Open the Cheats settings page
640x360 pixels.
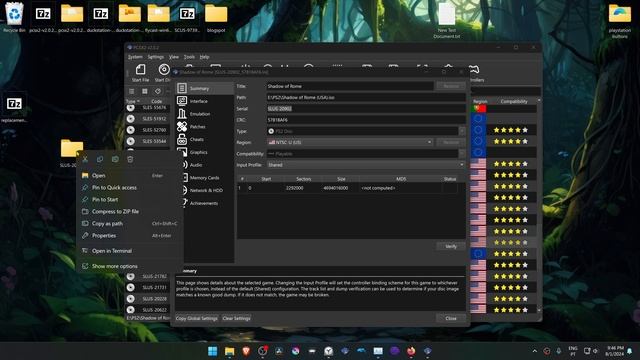[x=204, y=140]
